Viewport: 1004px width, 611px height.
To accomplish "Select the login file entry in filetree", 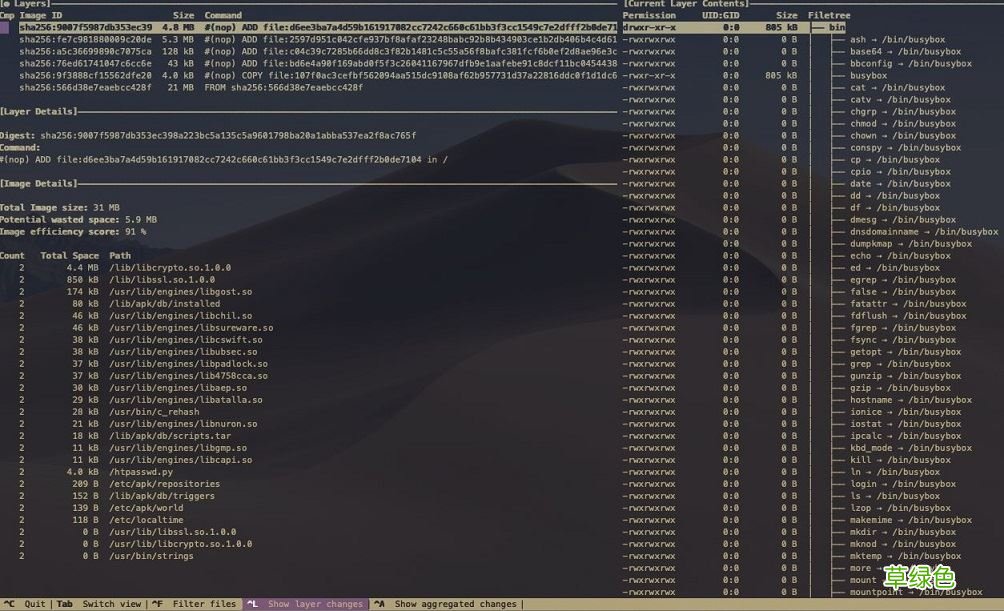I will tap(903, 484).
